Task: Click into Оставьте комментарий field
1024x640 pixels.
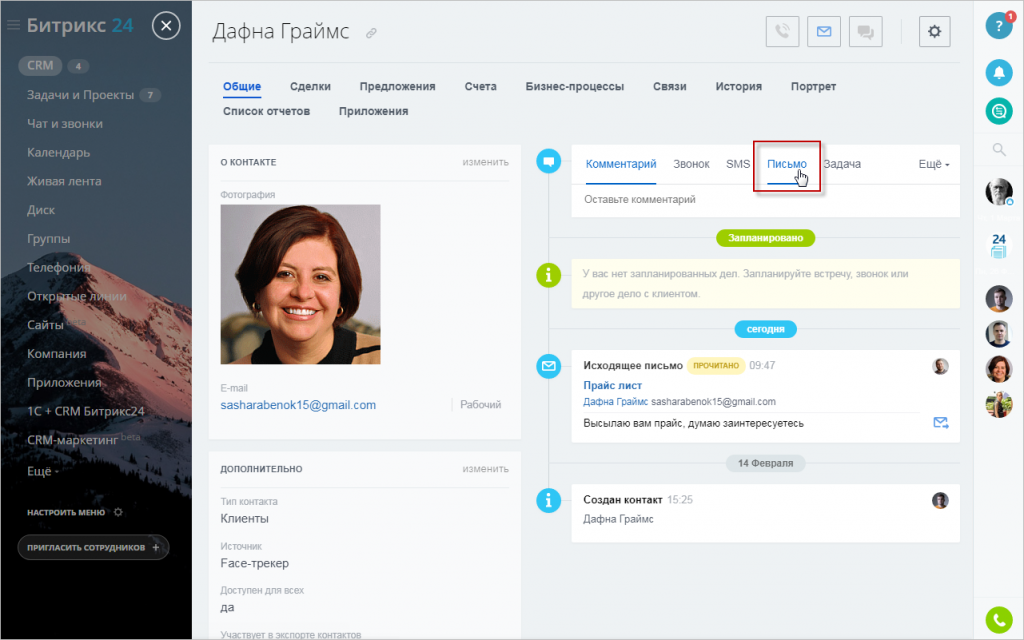Action: (765, 200)
